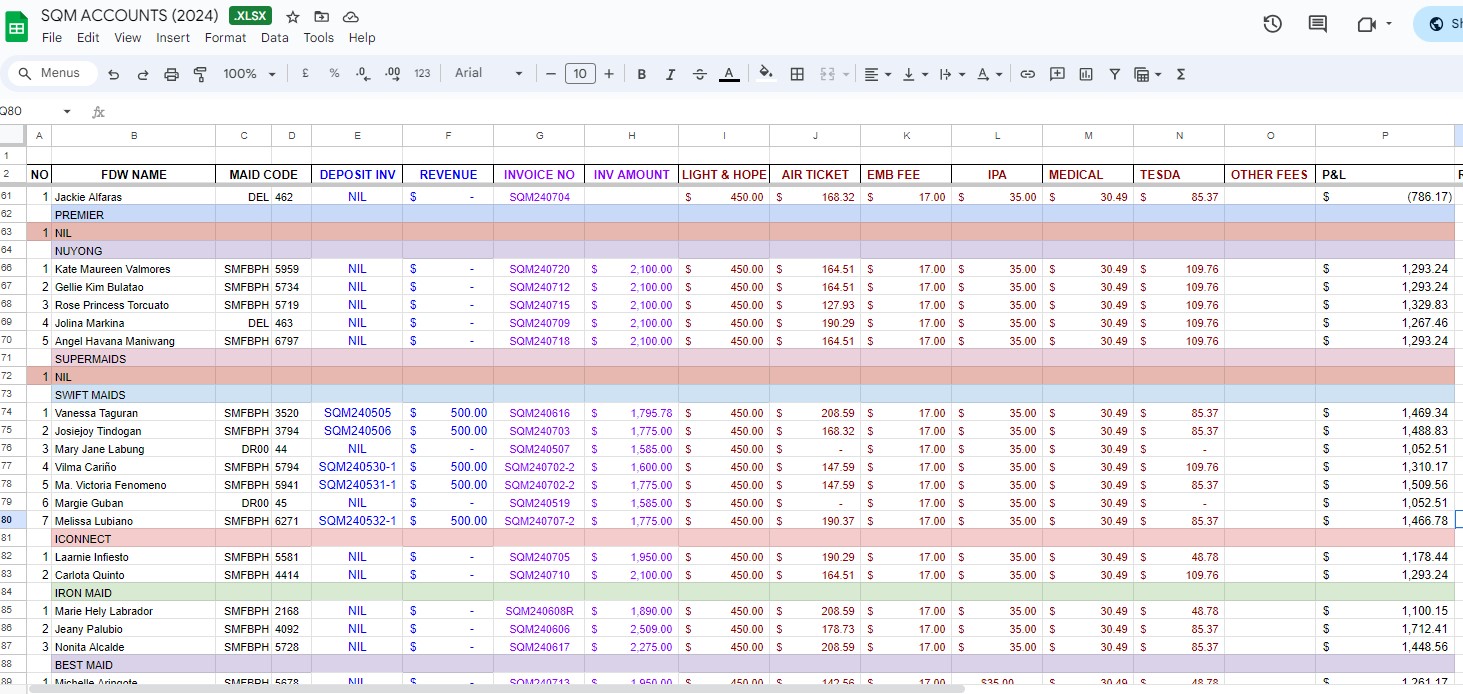Star the SQM ACCOUNTS document
Image resolution: width=1463 pixels, height=694 pixels.
pyautogui.click(x=293, y=17)
